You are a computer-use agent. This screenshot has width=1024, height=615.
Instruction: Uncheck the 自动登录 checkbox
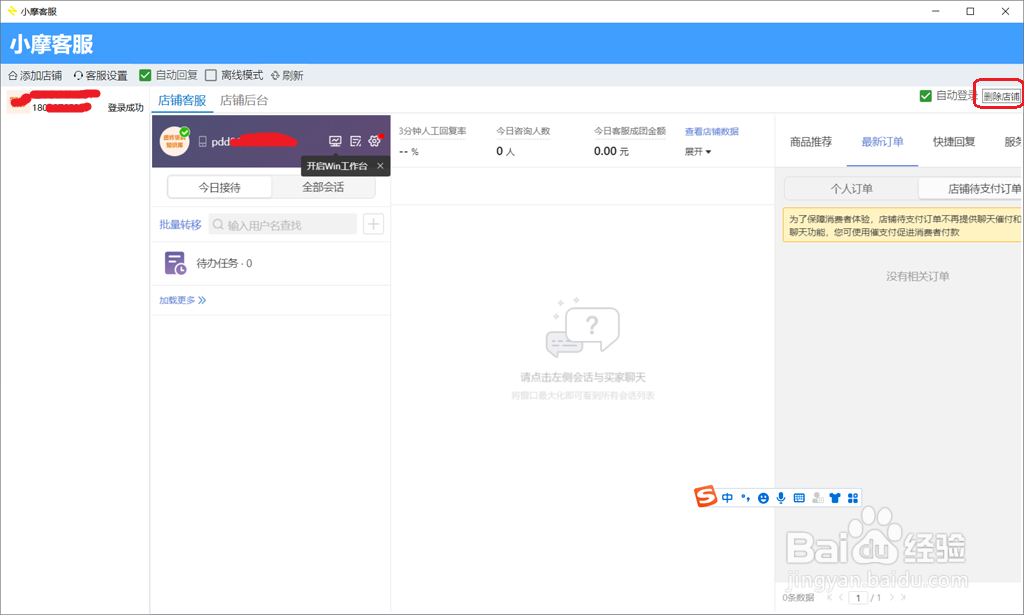point(925,96)
